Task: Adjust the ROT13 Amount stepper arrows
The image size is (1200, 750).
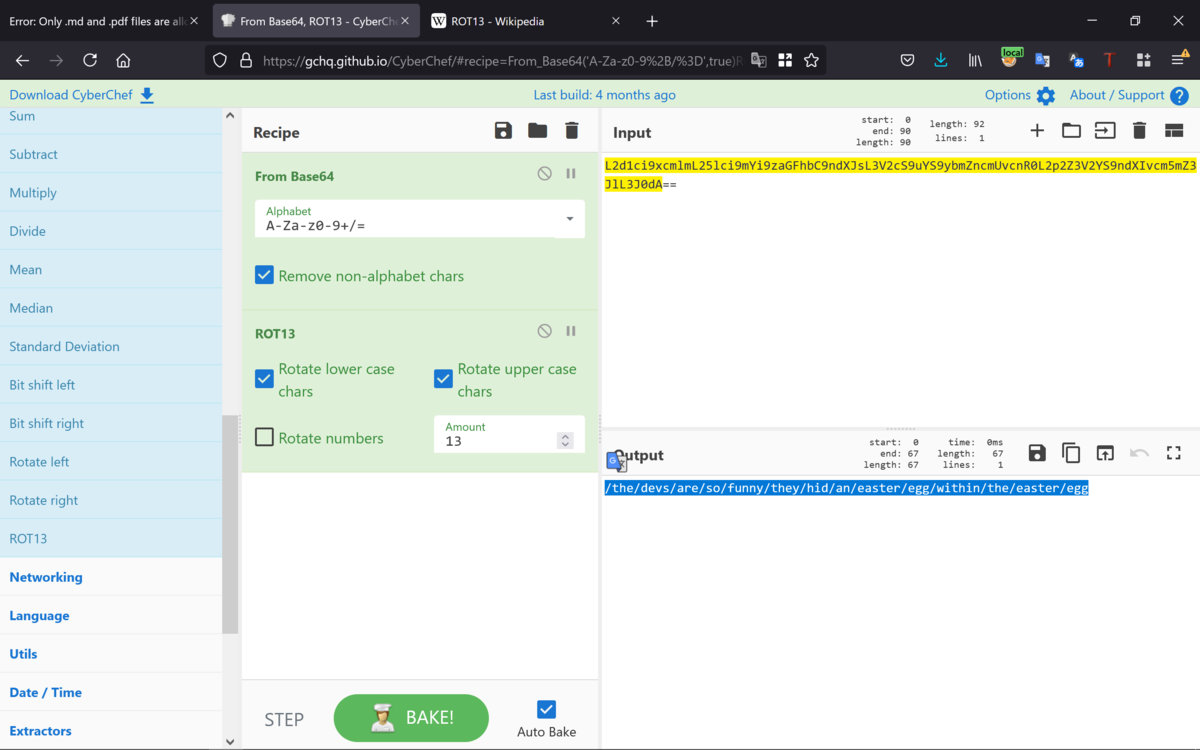Action: [565, 441]
